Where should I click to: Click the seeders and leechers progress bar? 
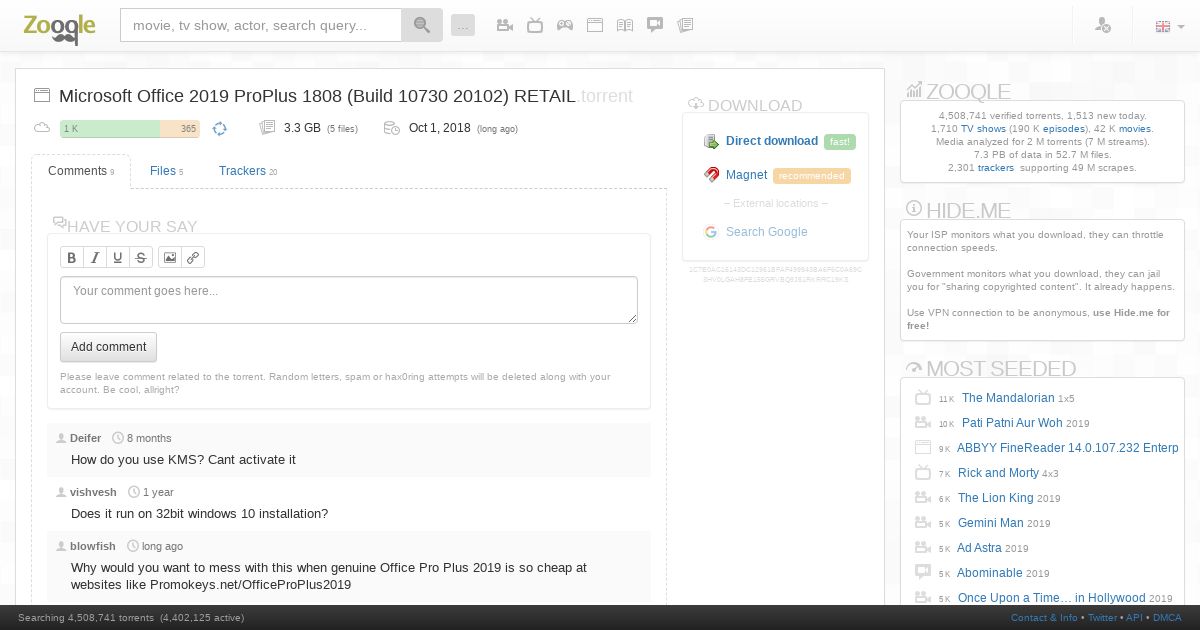click(x=130, y=128)
